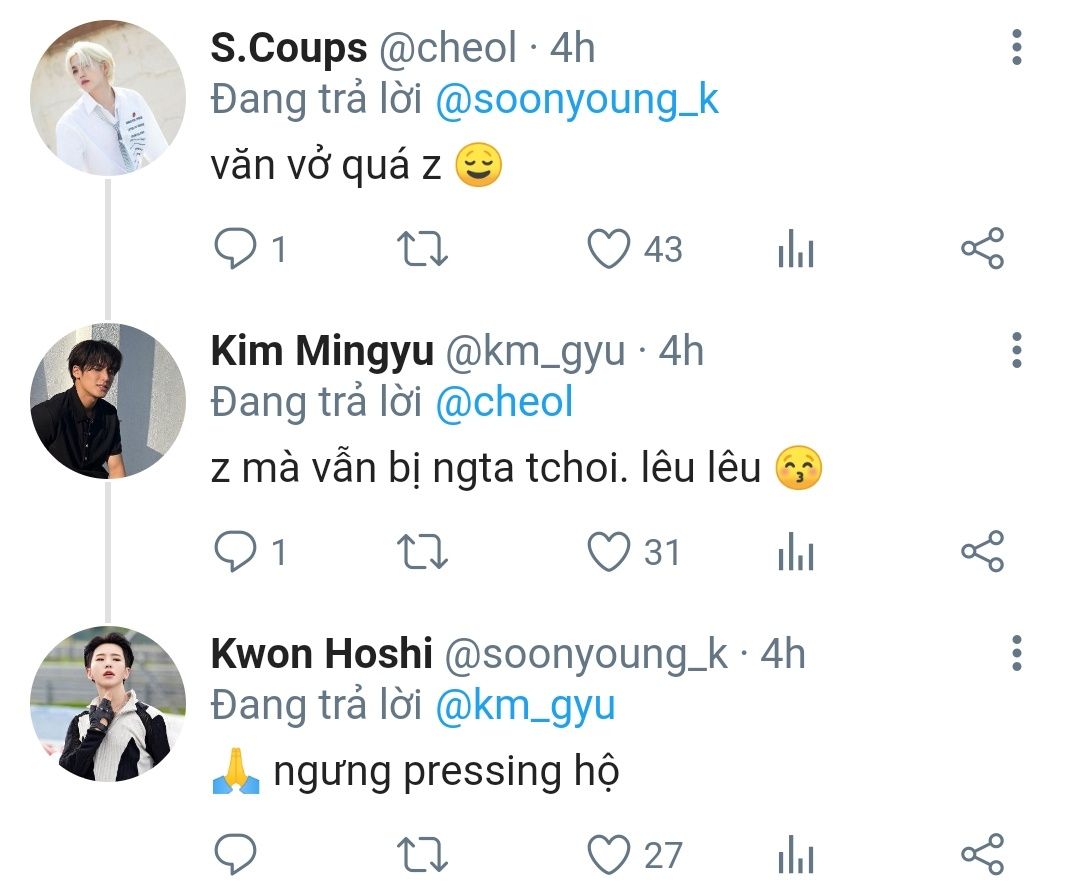Open S.Coups's profile picture
Image resolution: width=1080 pixels, height=893 pixels.
[x=108, y=98]
